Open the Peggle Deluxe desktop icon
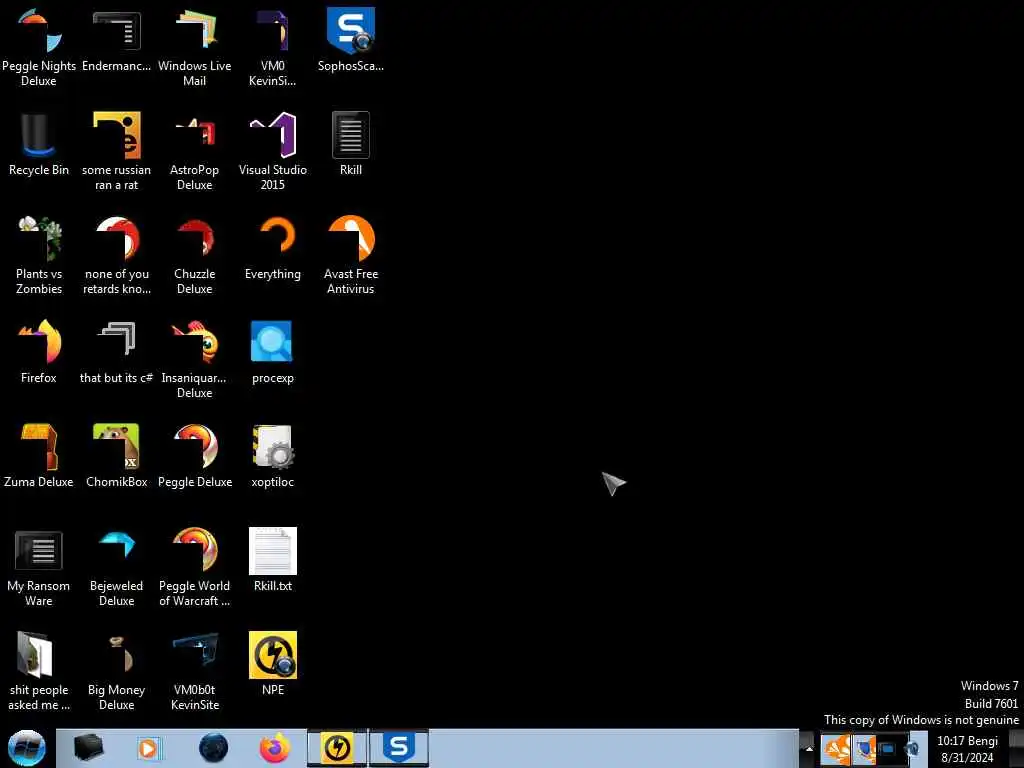The width and height of the screenshot is (1024, 768). pyautogui.click(x=195, y=456)
